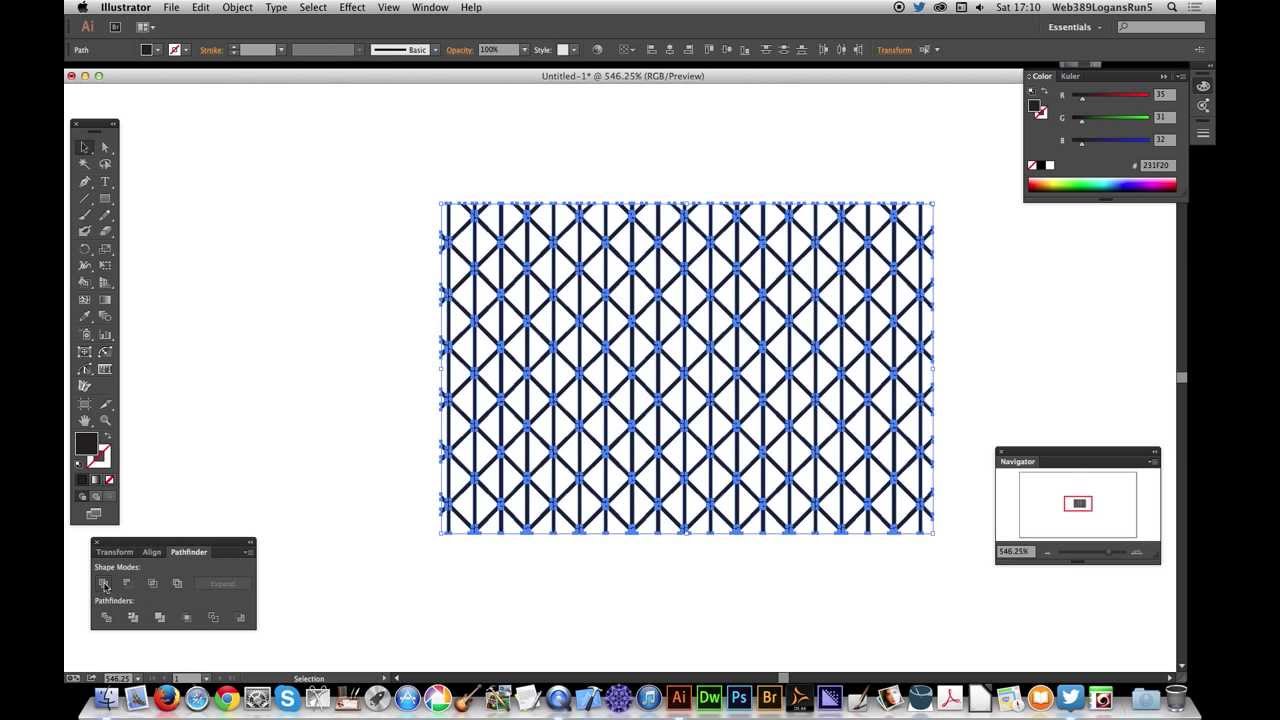Set paint mode to None in toolbox
Image resolution: width=1280 pixels, height=720 pixels.
click(109, 480)
